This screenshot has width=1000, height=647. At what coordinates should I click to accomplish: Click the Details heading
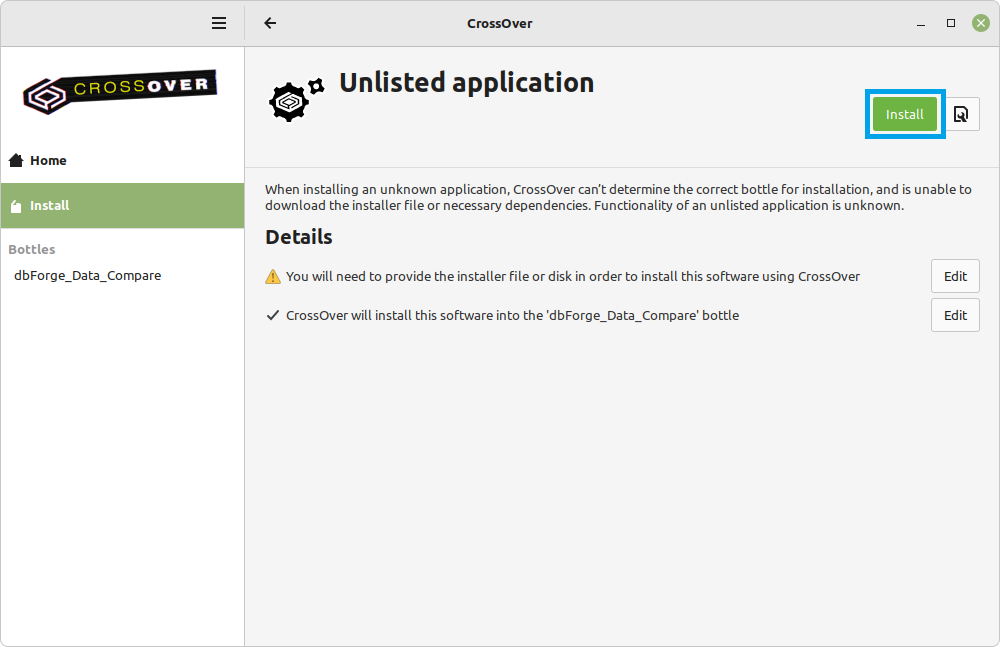pyautogui.click(x=298, y=237)
